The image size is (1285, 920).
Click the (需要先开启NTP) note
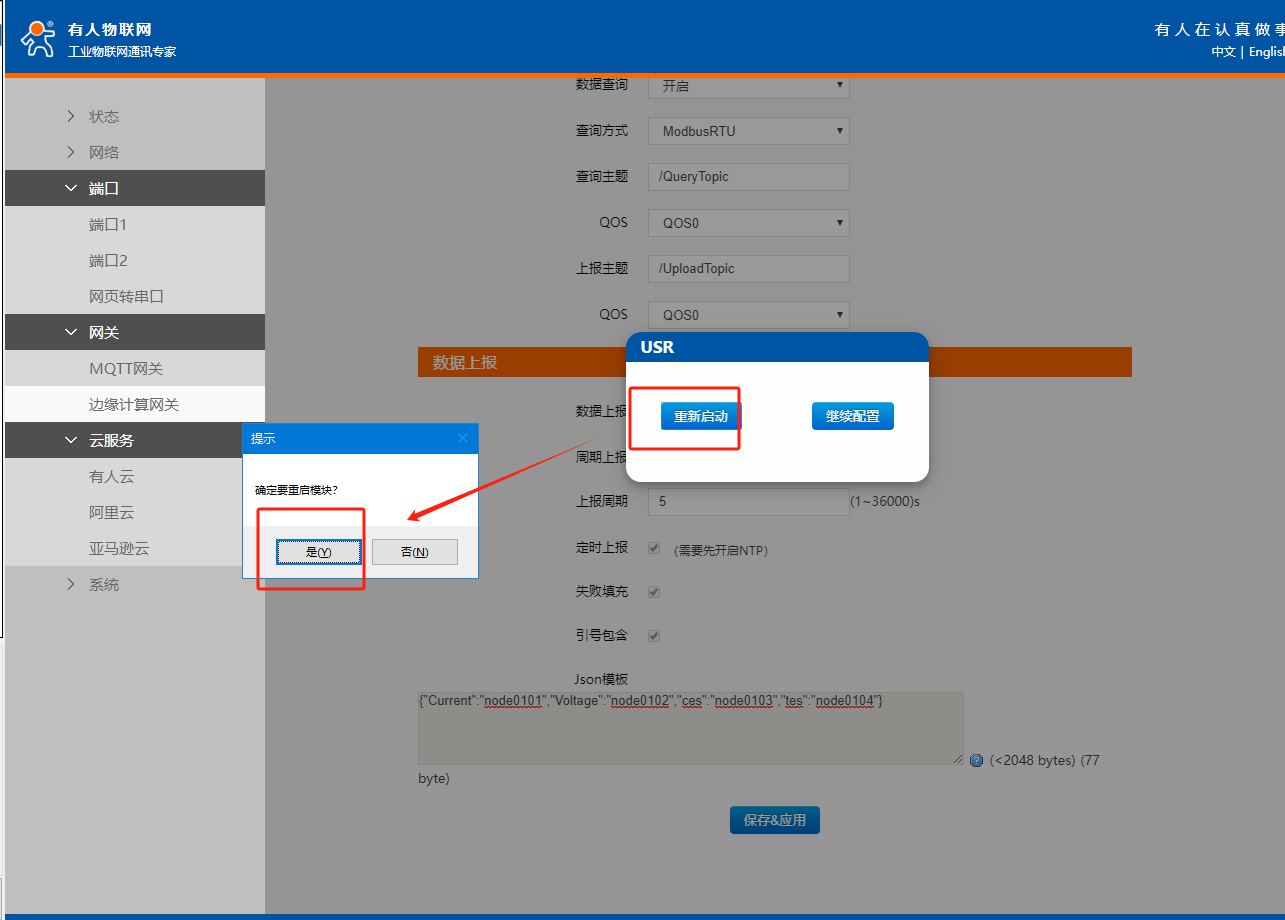(721, 550)
